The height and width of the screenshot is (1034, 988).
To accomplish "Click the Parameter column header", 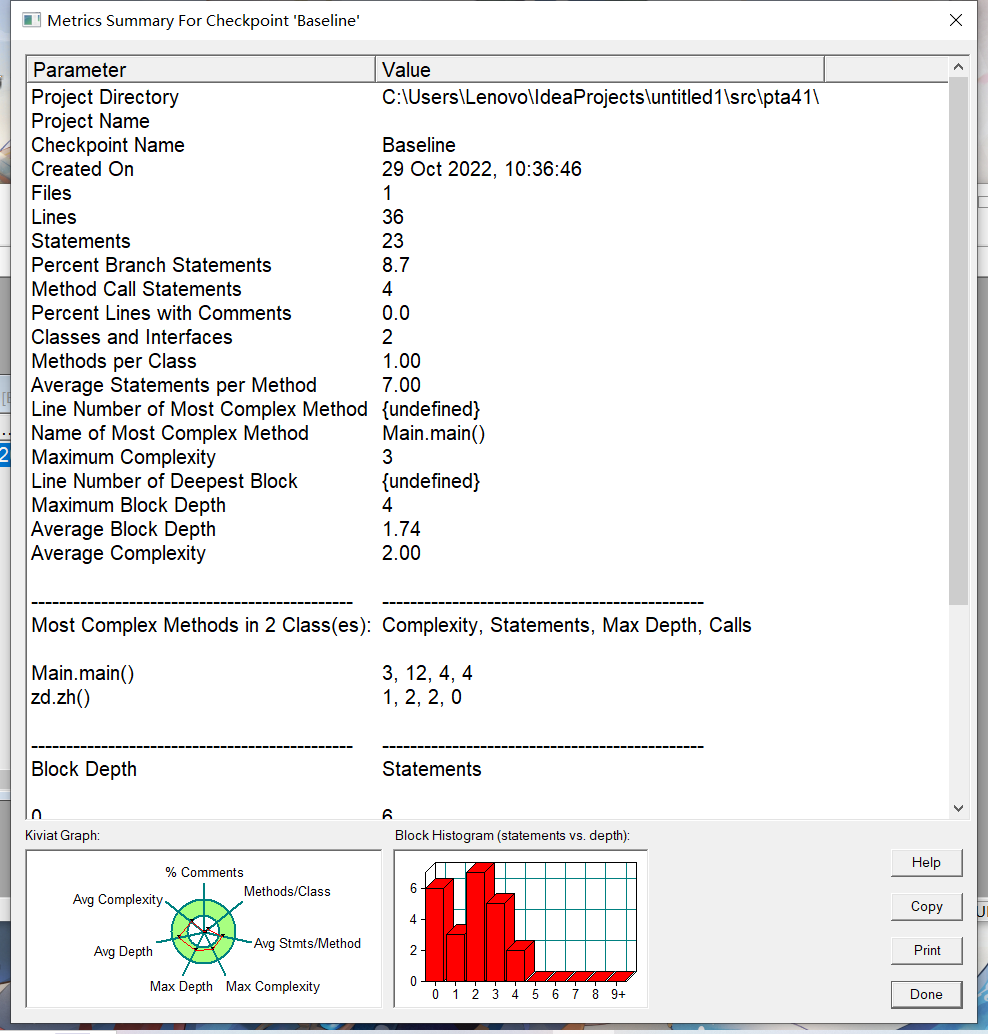I will point(200,69).
